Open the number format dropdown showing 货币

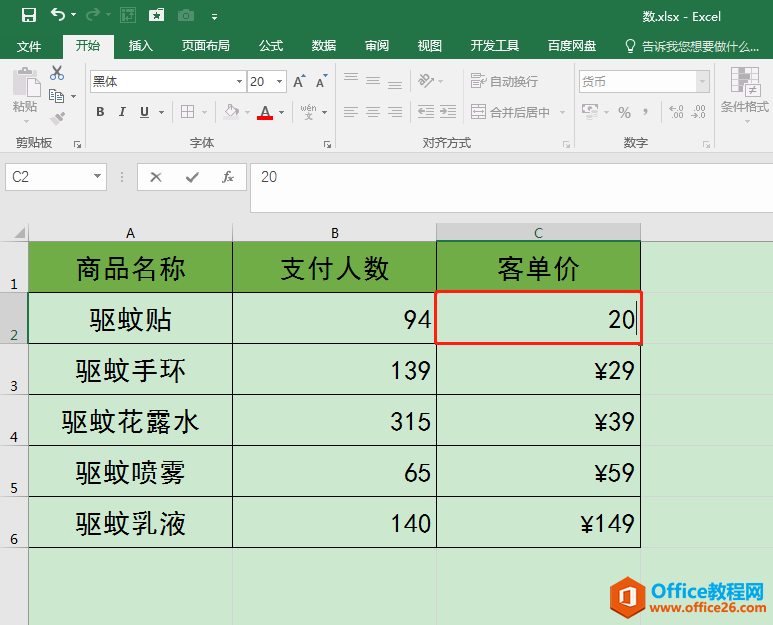click(x=703, y=82)
